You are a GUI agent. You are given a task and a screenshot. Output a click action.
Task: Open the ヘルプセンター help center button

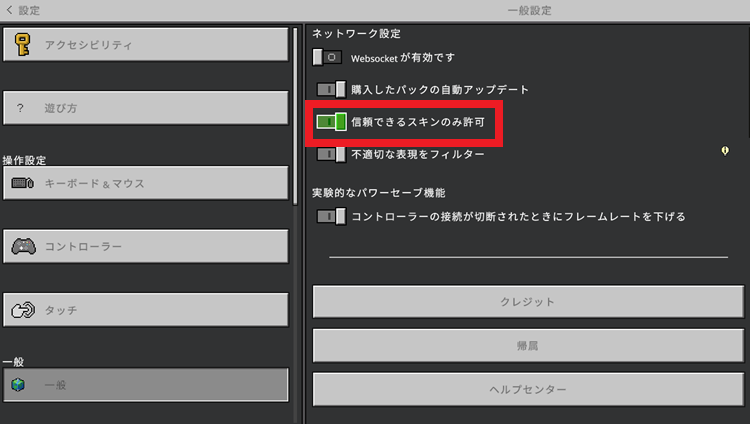(528, 390)
